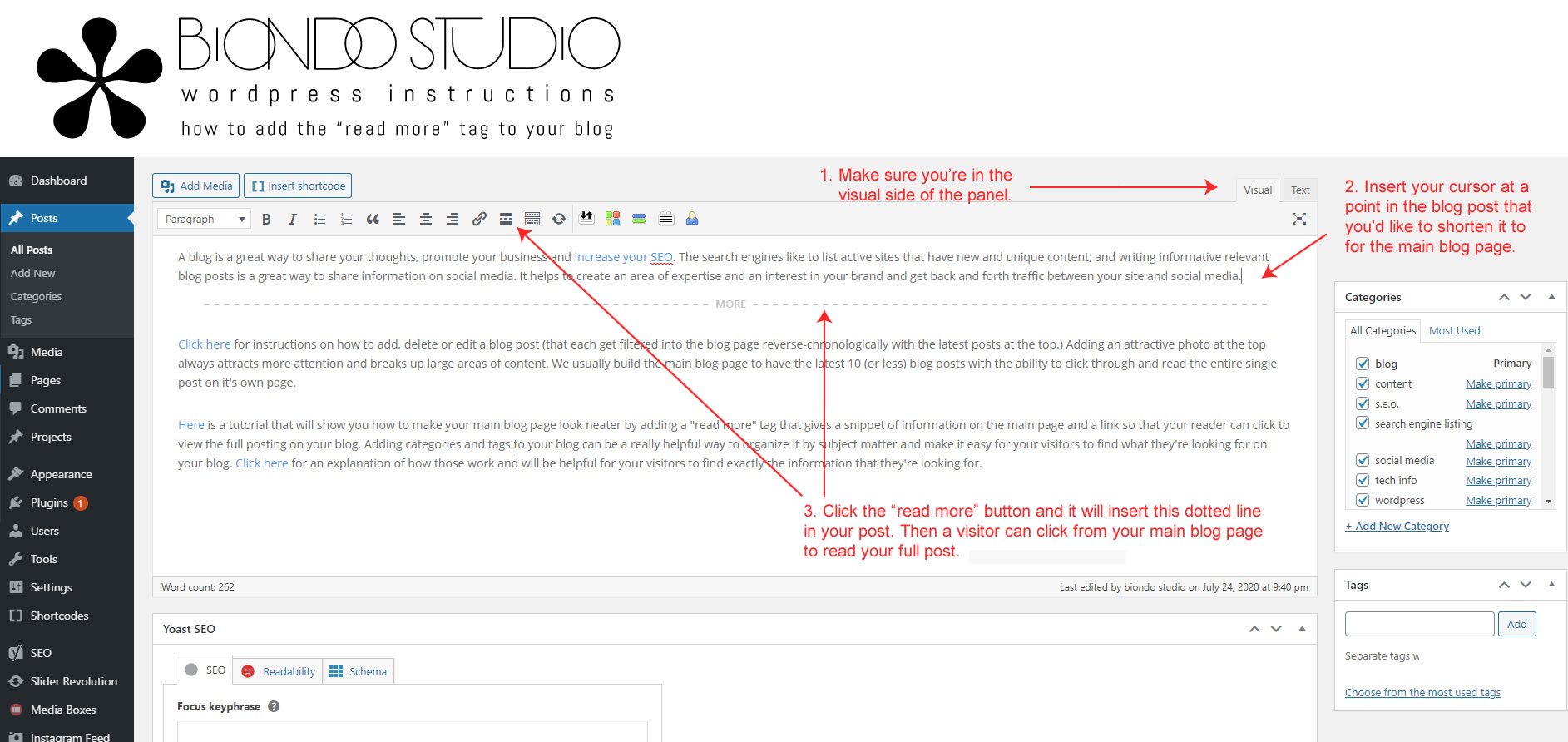Align text right

coord(453,219)
